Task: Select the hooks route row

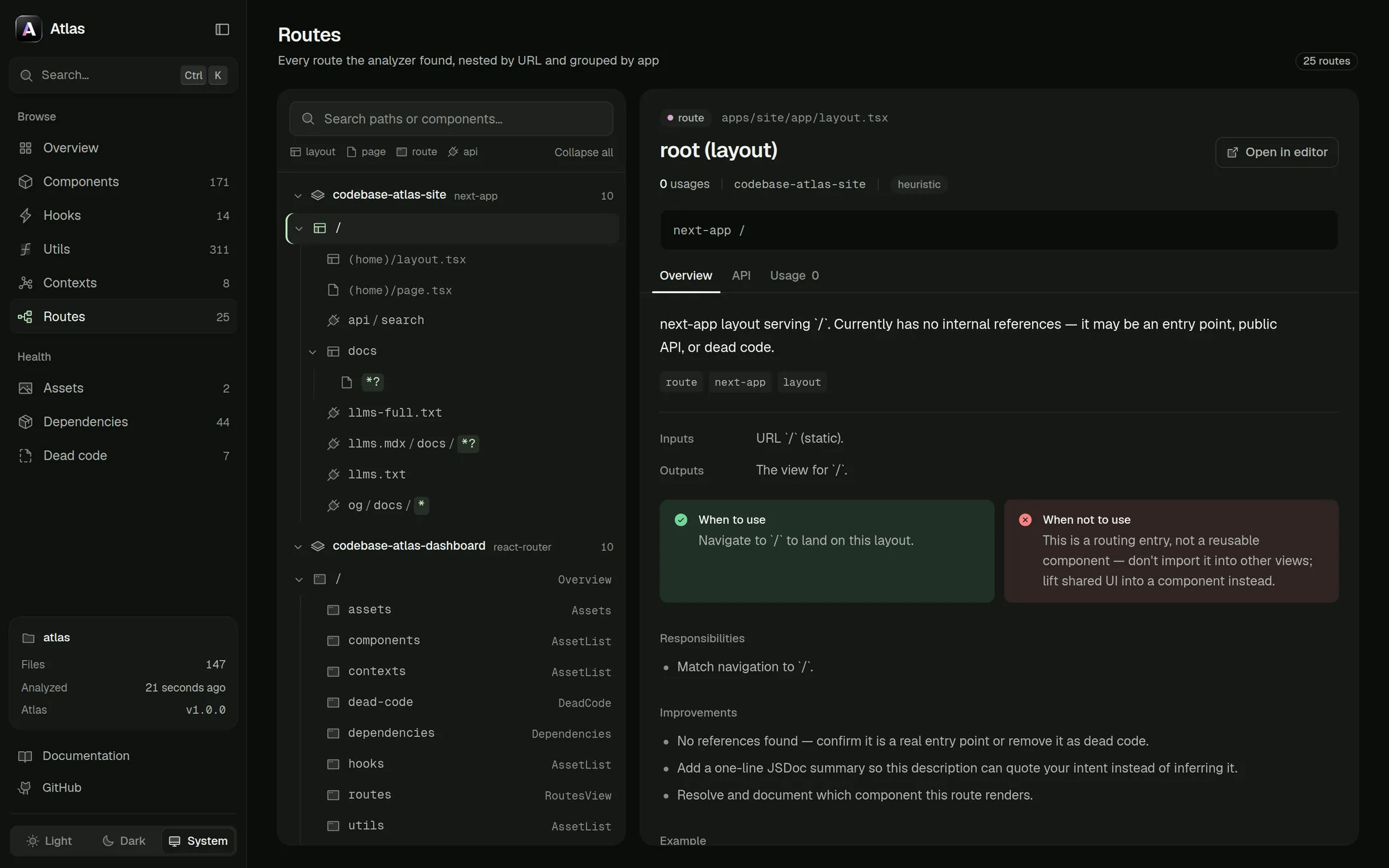Action: 466,764
